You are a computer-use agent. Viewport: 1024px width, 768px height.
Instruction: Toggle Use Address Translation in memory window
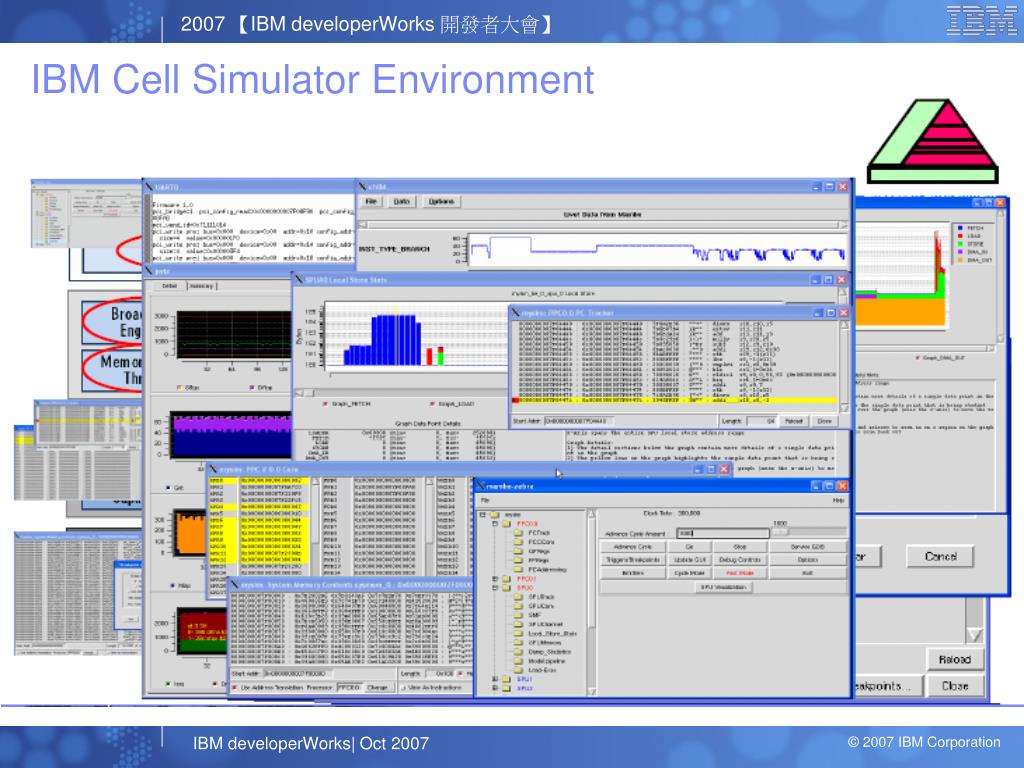coord(234,688)
